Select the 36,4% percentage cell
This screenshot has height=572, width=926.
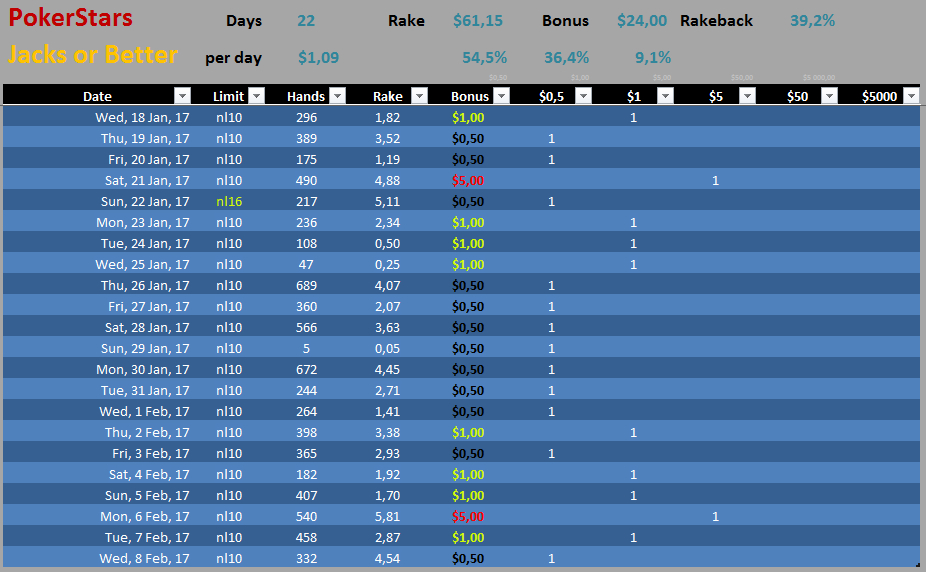pyautogui.click(x=566, y=57)
